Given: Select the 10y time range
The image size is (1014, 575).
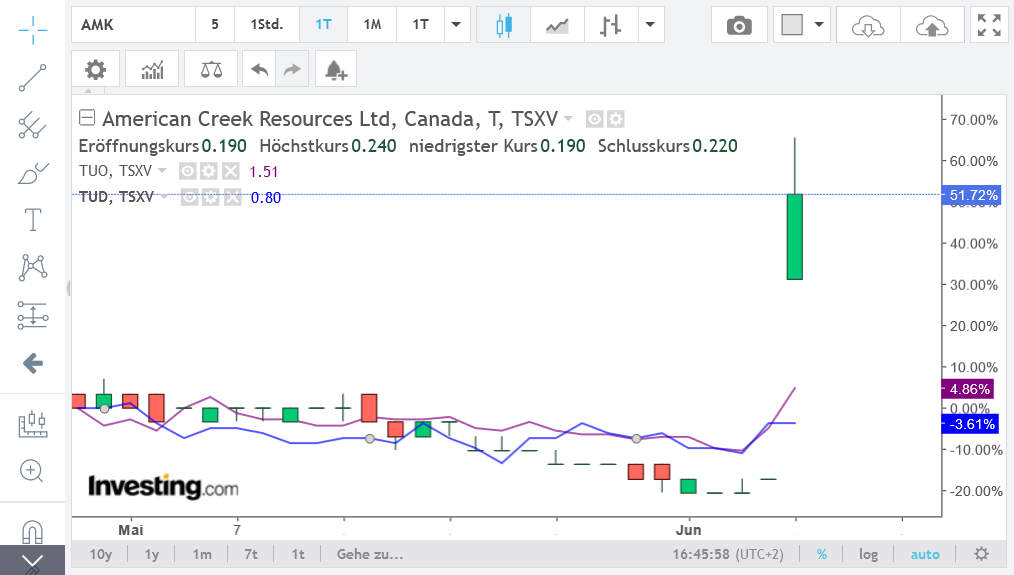Looking at the screenshot, I should pyautogui.click(x=101, y=554).
